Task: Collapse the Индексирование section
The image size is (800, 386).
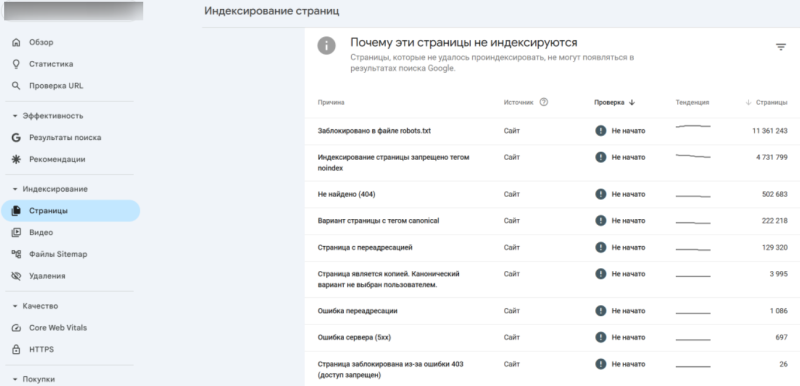Action: tap(15, 189)
